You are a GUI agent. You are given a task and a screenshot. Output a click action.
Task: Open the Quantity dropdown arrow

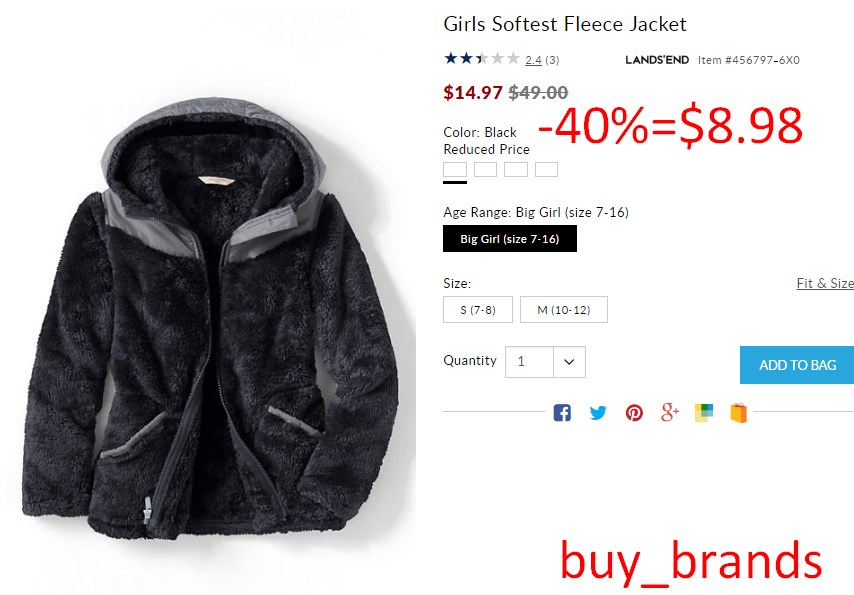[569, 362]
